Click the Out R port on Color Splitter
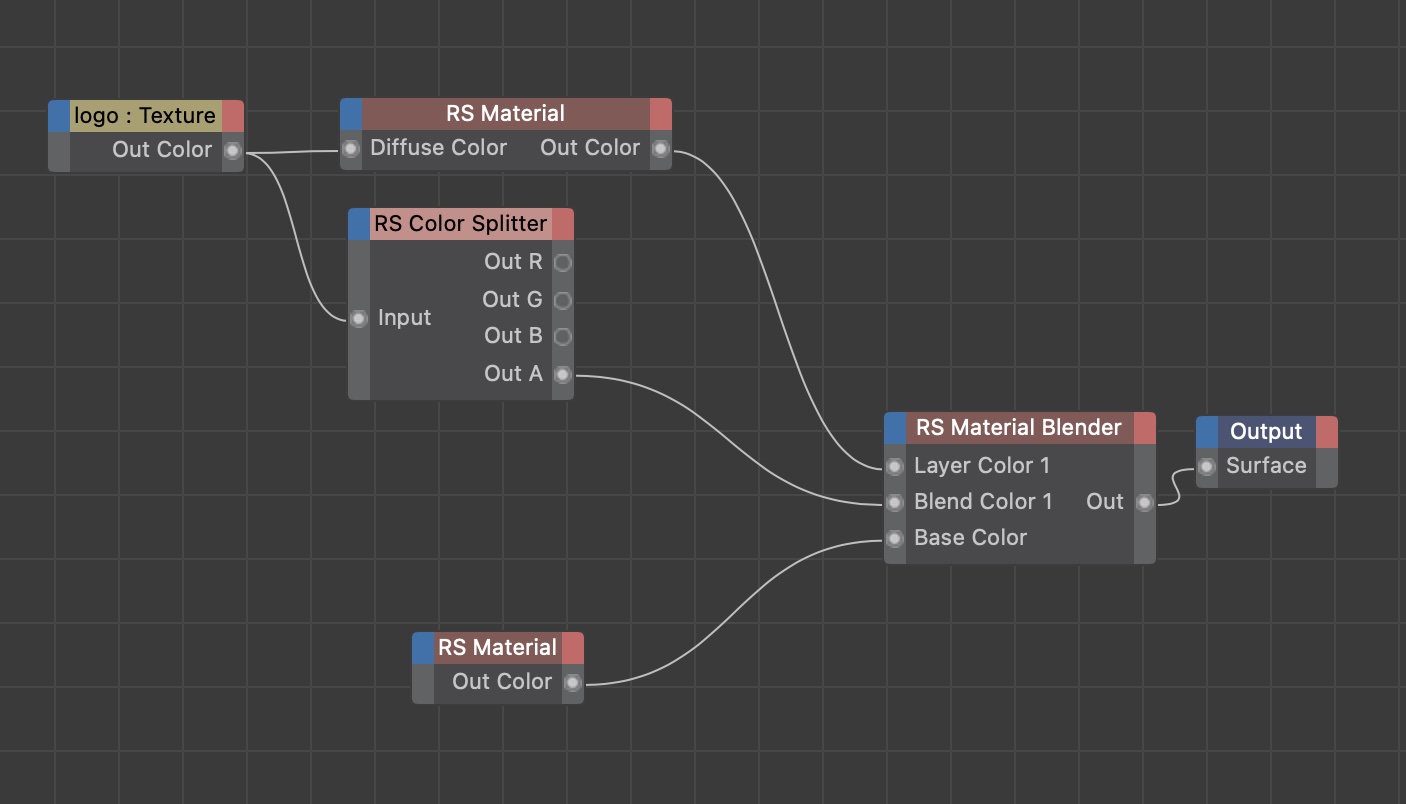The width and height of the screenshot is (1406, 804). pyautogui.click(x=563, y=263)
